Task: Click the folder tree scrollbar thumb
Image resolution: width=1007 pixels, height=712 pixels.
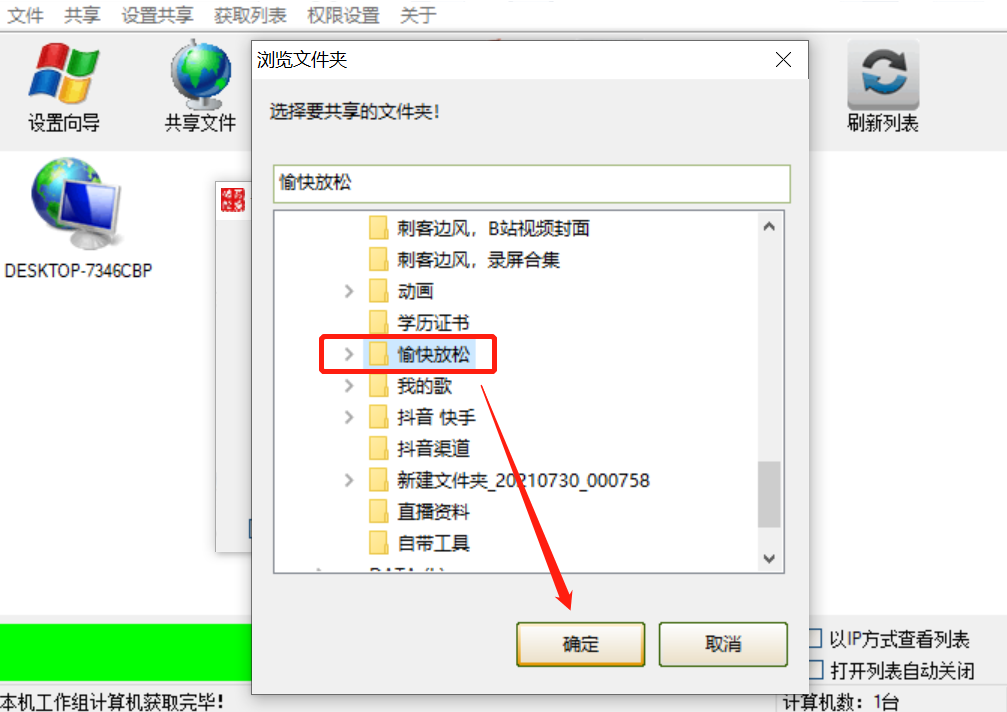Action: 769,494
